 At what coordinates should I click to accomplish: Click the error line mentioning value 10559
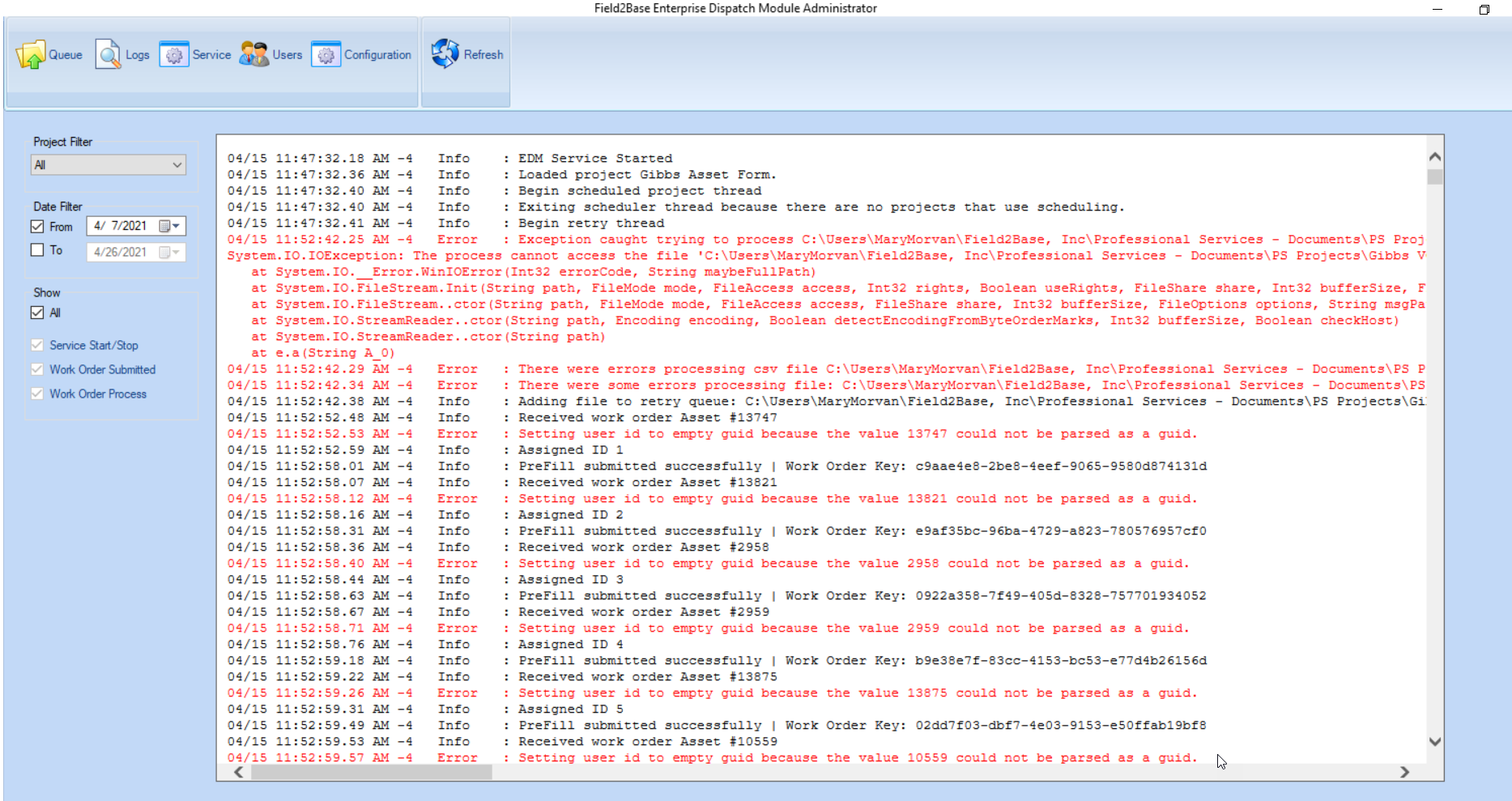[x=712, y=758]
